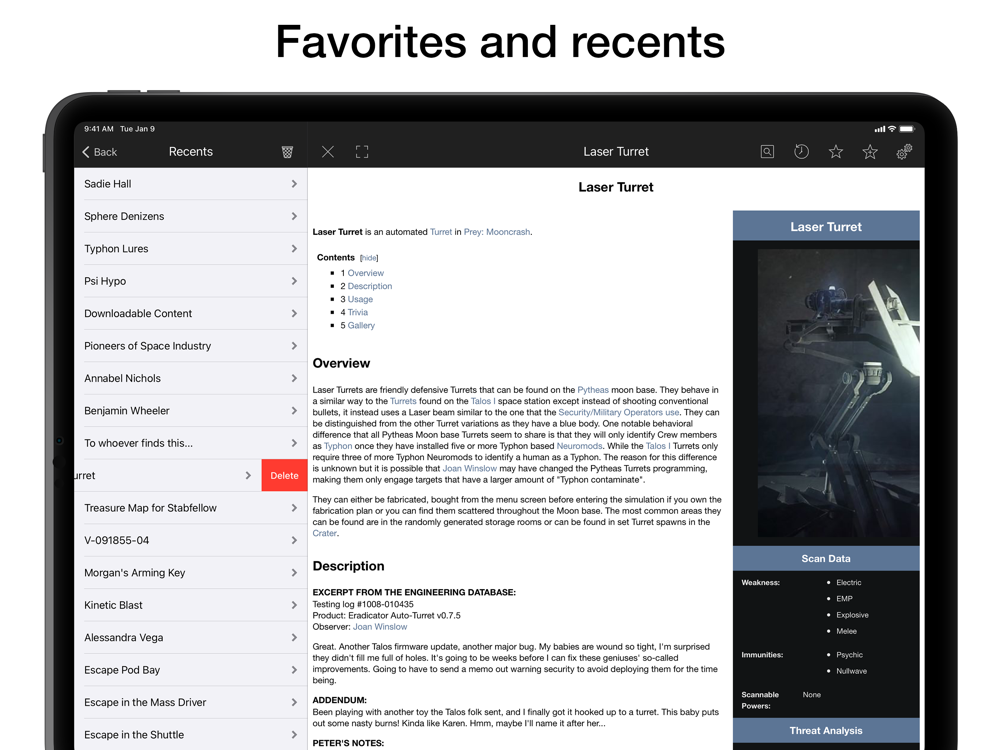Open Kinetic Blast entry chevron
The width and height of the screenshot is (1000, 750).
point(294,605)
